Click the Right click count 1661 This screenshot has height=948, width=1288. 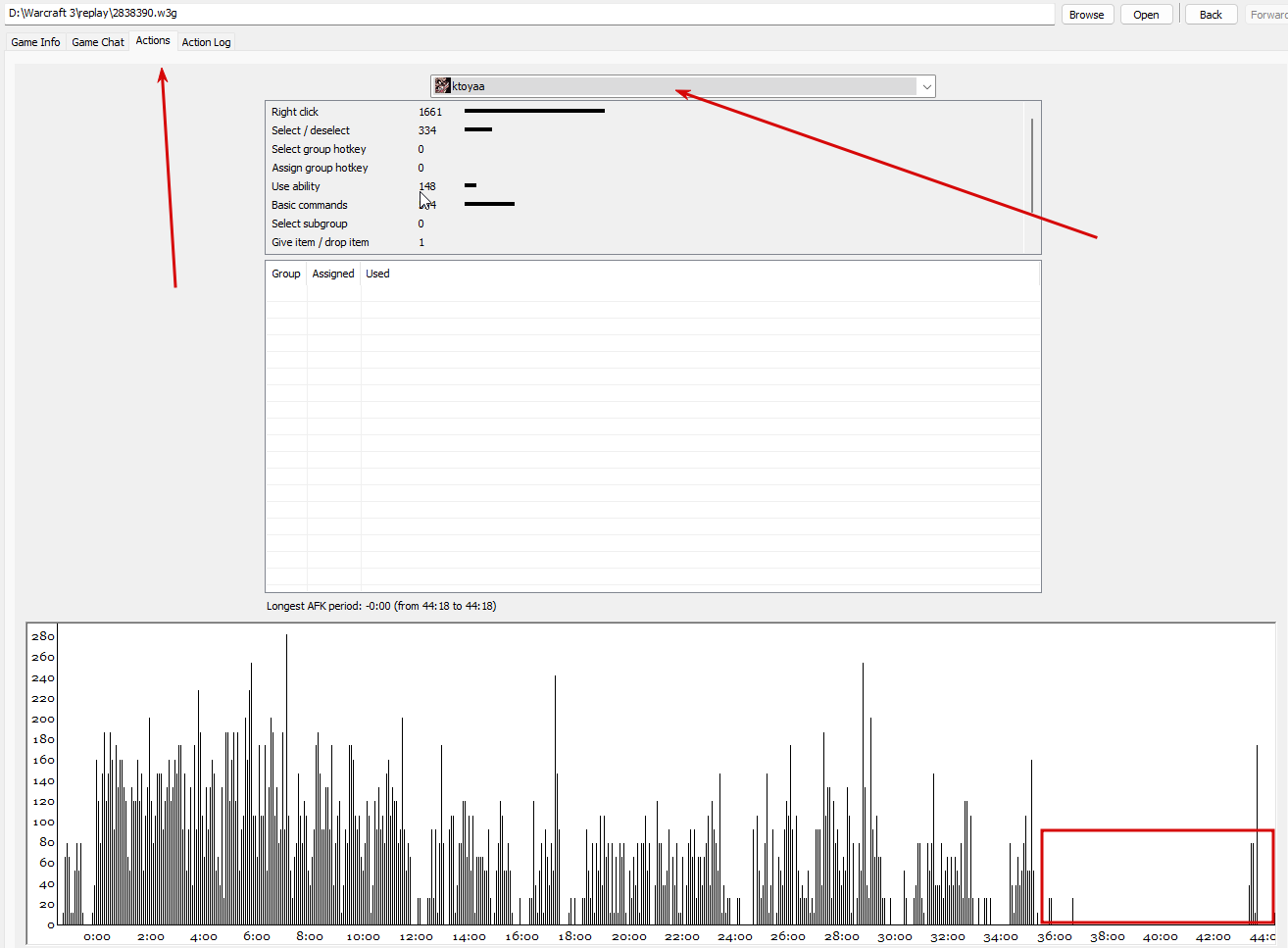pos(430,112)
